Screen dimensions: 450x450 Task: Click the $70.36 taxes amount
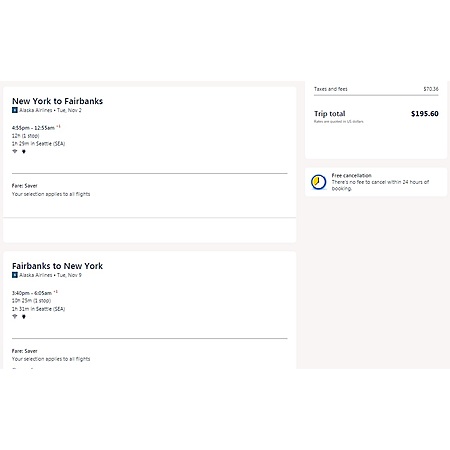click(431, 89)
